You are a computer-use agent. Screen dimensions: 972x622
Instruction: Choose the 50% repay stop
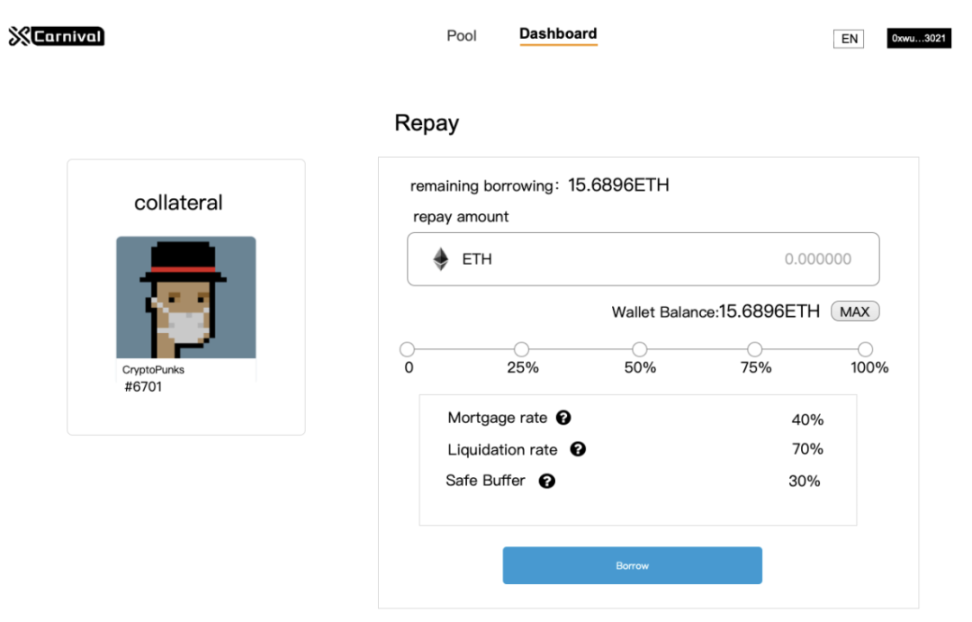coord(639,349)
